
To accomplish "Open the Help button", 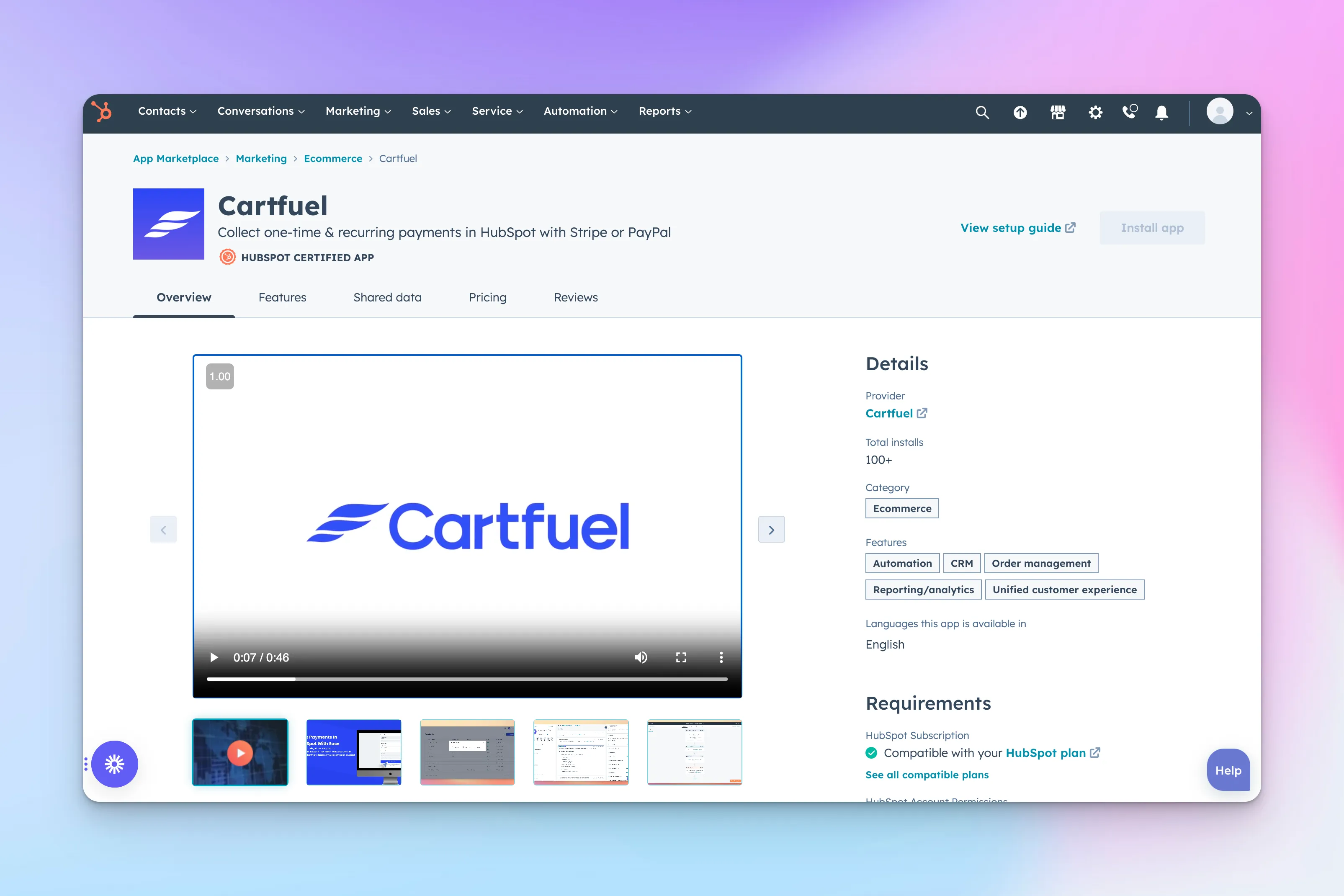I will pos(1228,770).
